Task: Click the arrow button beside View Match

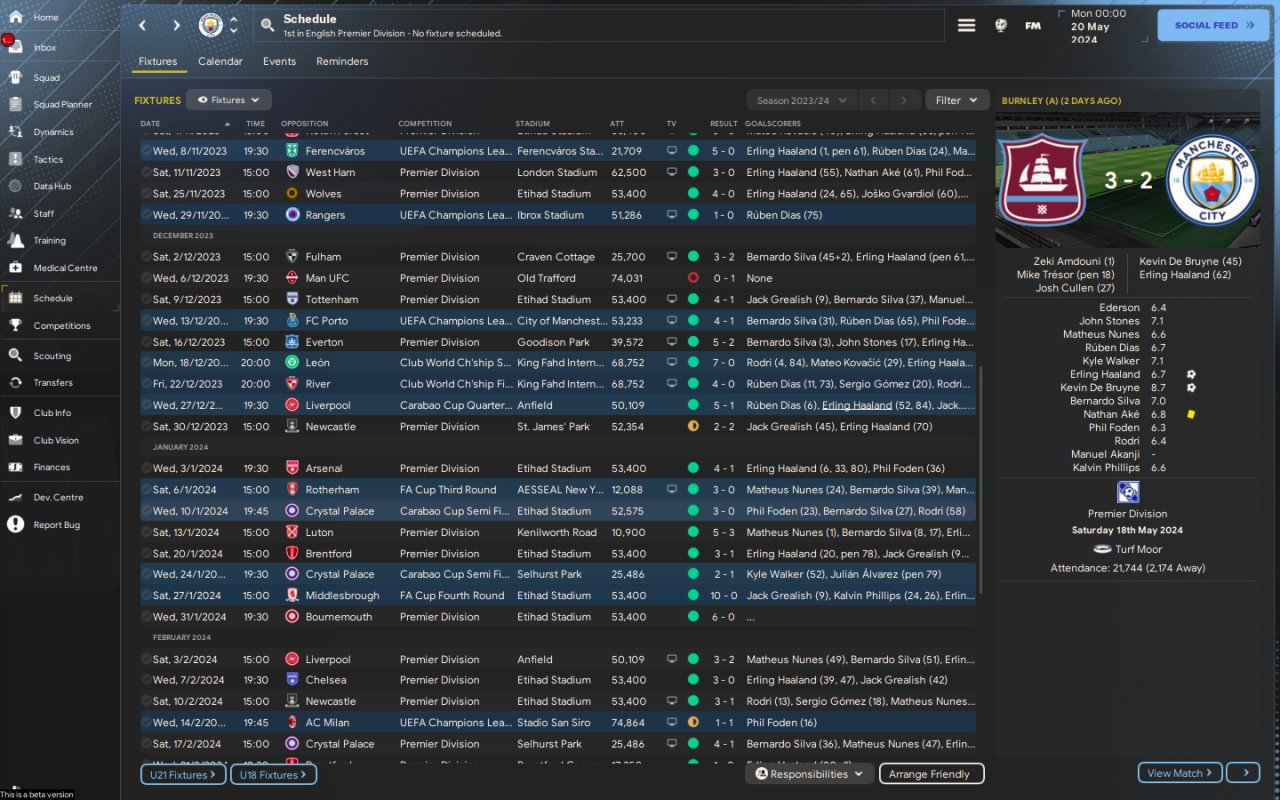Action: [1244, 773]
